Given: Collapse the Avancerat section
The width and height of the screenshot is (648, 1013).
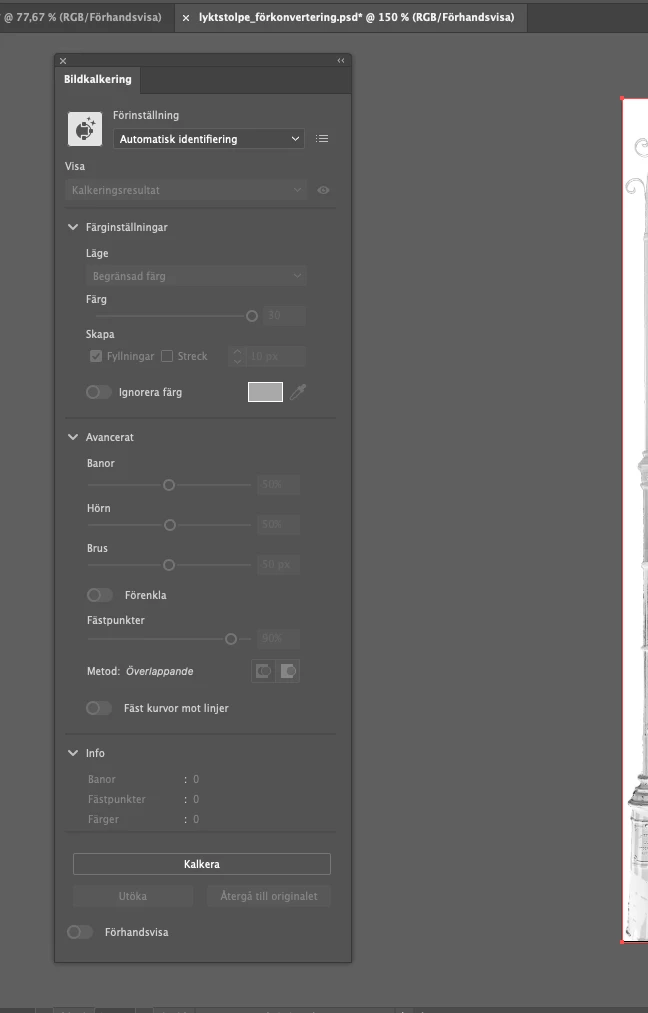Looking at the screenshot, I should 73,437.
